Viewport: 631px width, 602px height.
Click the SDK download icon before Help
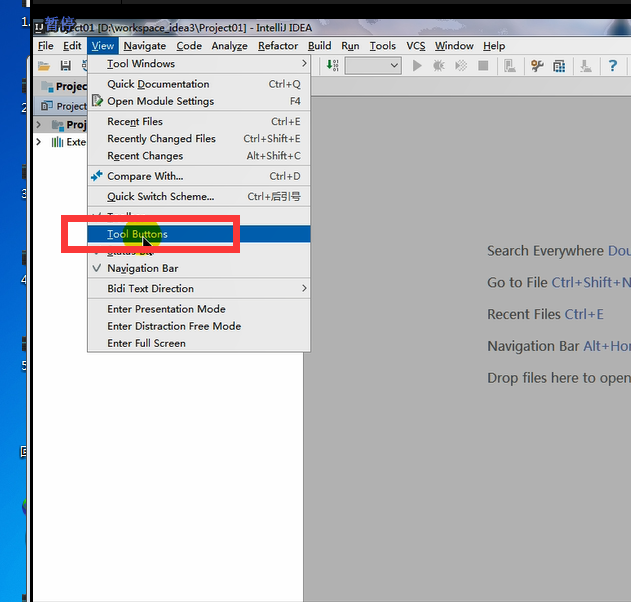click(586, 66)
